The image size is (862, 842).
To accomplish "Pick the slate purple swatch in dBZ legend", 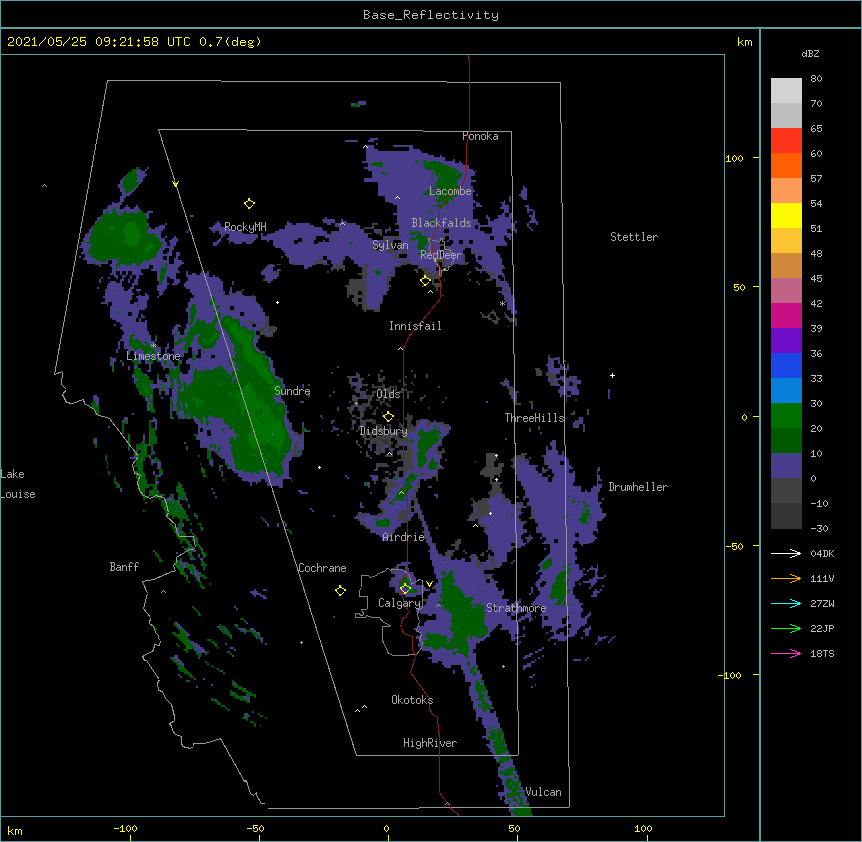I will pyautogui.click(x=786, y=466).
